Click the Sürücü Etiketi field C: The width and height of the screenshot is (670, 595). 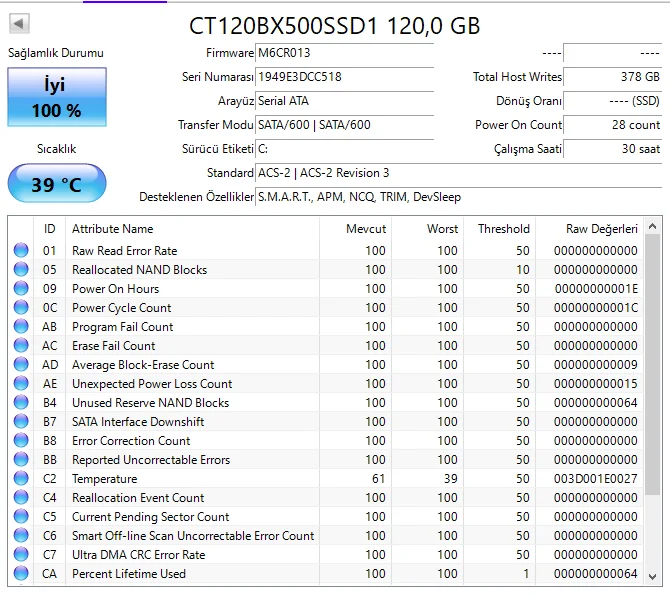(344, 149)
